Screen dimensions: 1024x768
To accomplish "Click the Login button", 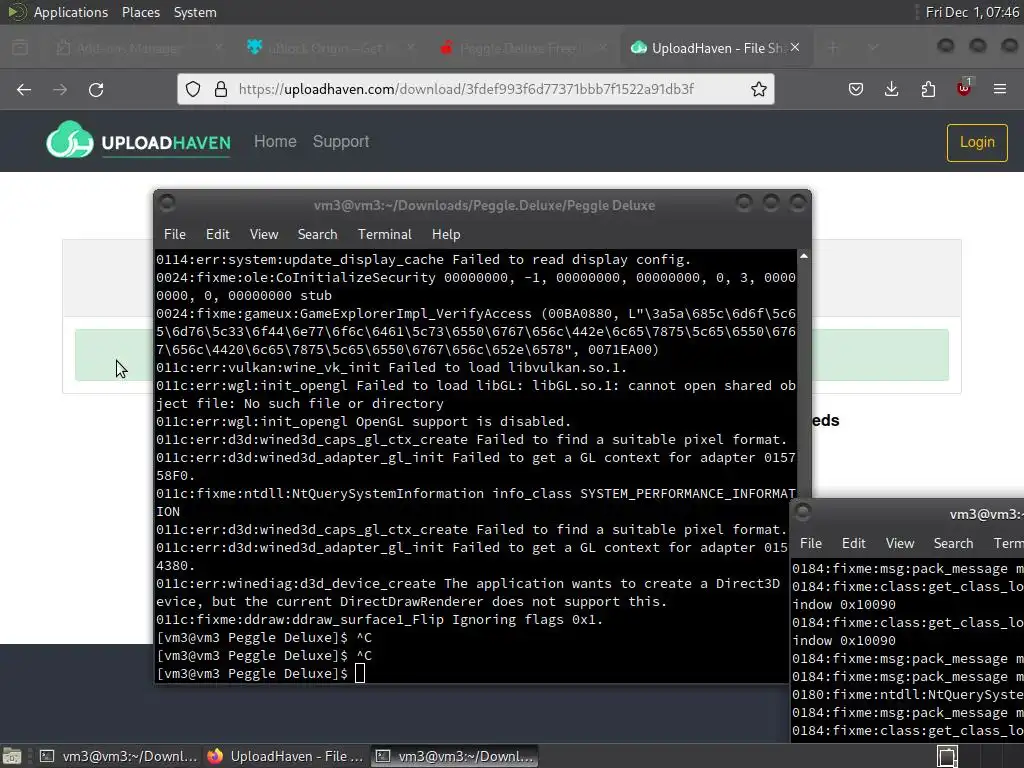I will click(x=977, y=142).
